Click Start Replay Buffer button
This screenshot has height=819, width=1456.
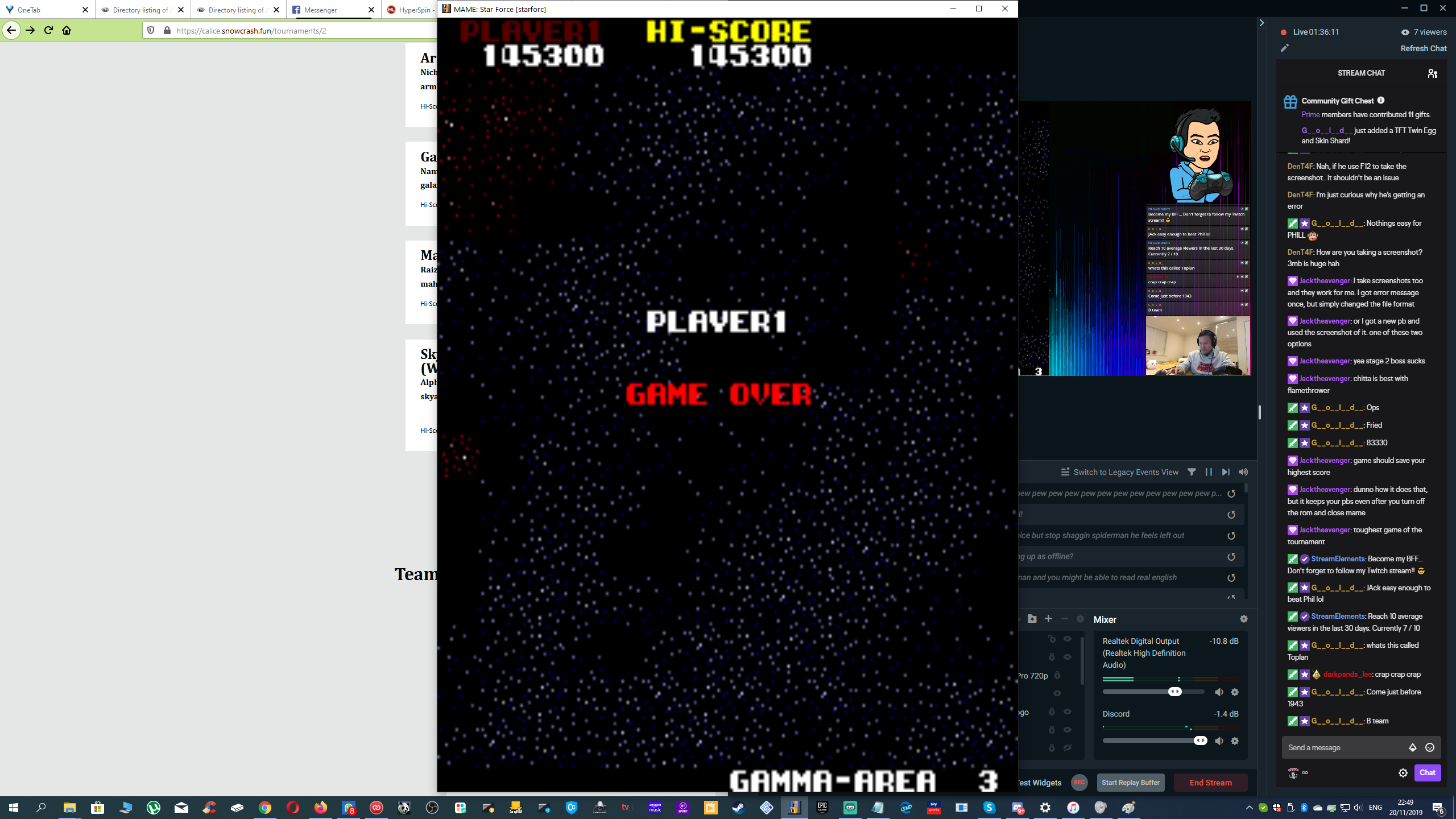(1130, 783)
